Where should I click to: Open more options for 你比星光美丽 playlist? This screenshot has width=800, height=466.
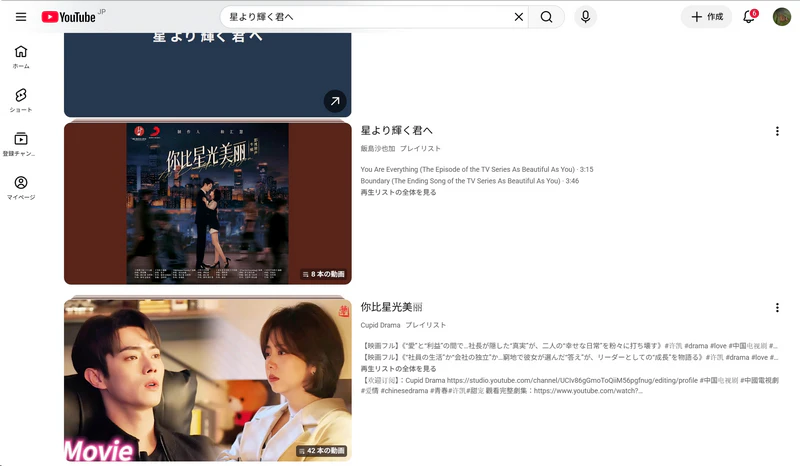777,307
